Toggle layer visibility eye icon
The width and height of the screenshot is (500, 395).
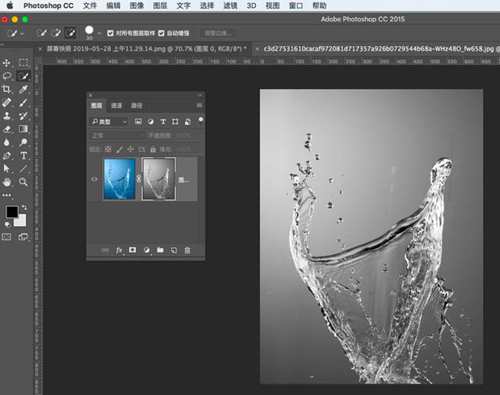94,179
